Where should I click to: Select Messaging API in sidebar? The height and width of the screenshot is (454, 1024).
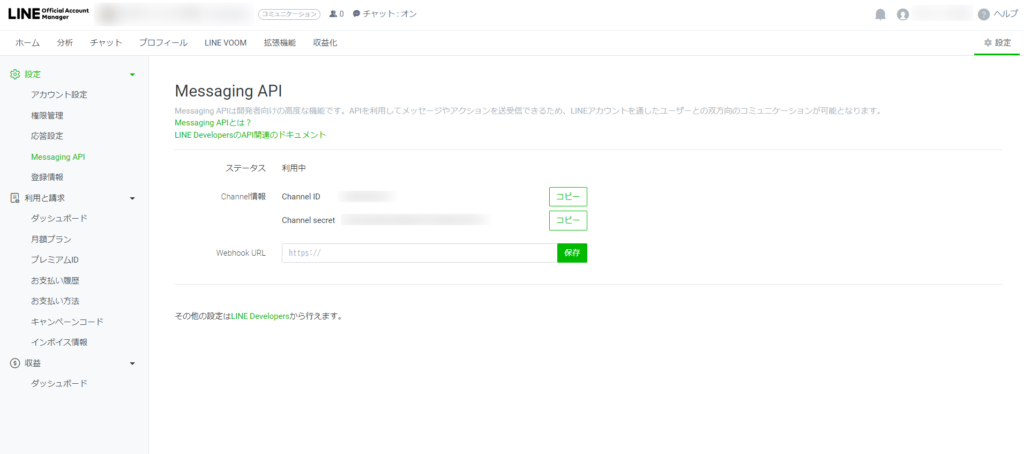tap(58, 157)
